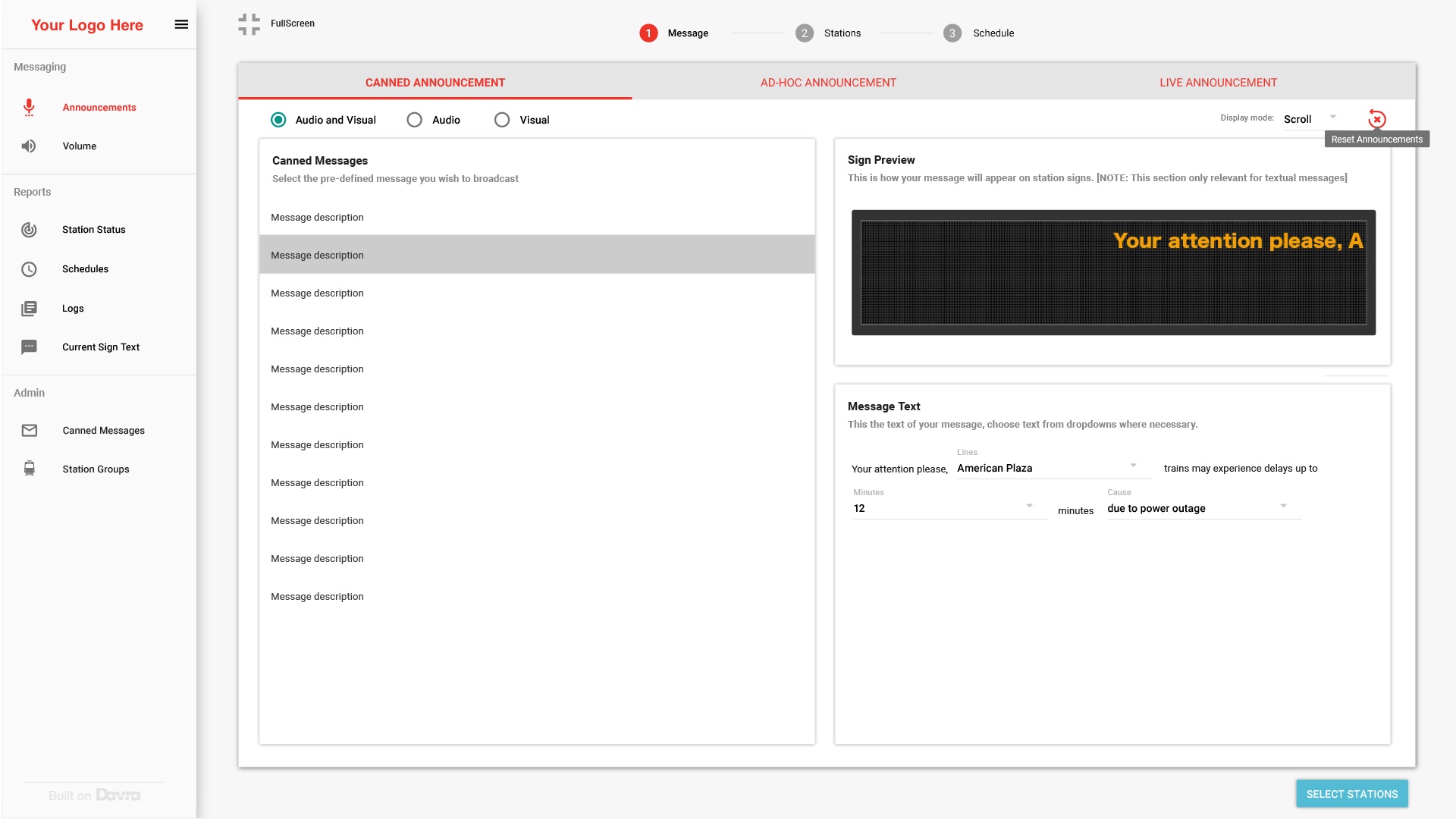Open the Lines dropdown showing American Plaza
Image resolution: width=1456 pixels, height=819 pixels.
point(1054,469)
